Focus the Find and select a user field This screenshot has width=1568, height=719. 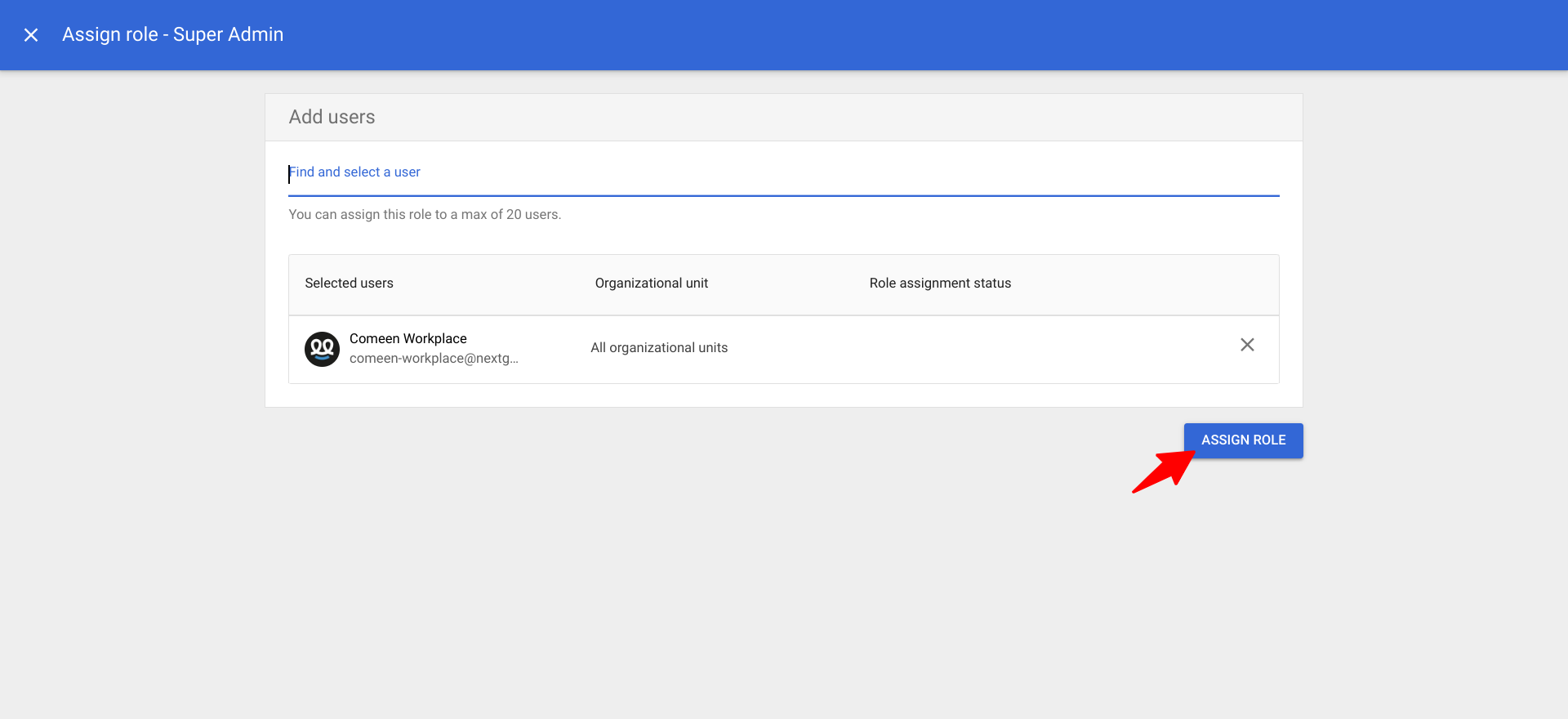[x=783, y=172]
